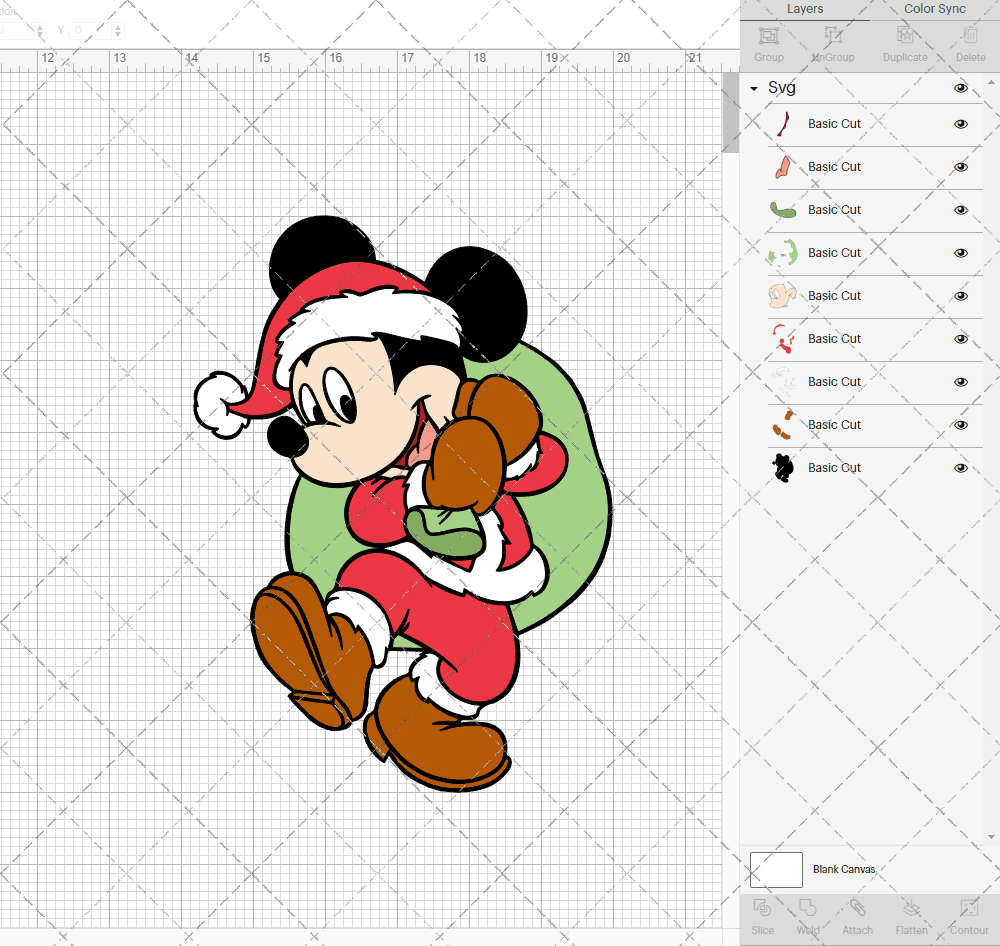Click Basic Cut text of dark red layer
1000x946 pixels.
click(834, 124)
